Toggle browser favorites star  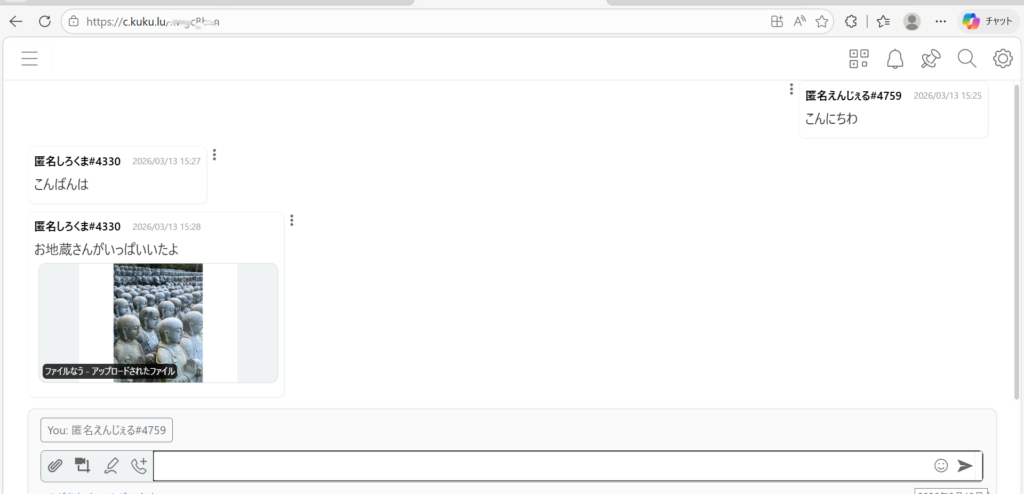click(x=822, y=22)
